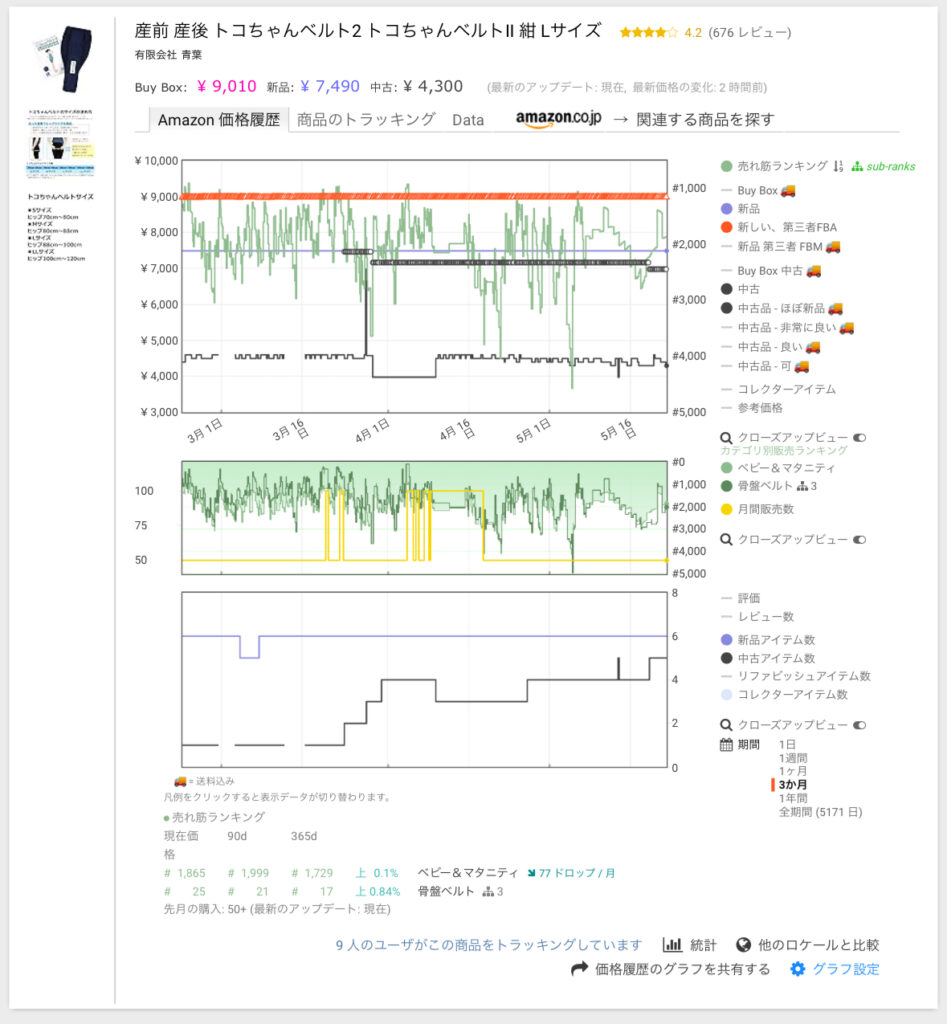The height and width of the screenshot is (1024, 947).
Task: Toggle 月間販売数 legend series
Action: (x=757, y=509)
